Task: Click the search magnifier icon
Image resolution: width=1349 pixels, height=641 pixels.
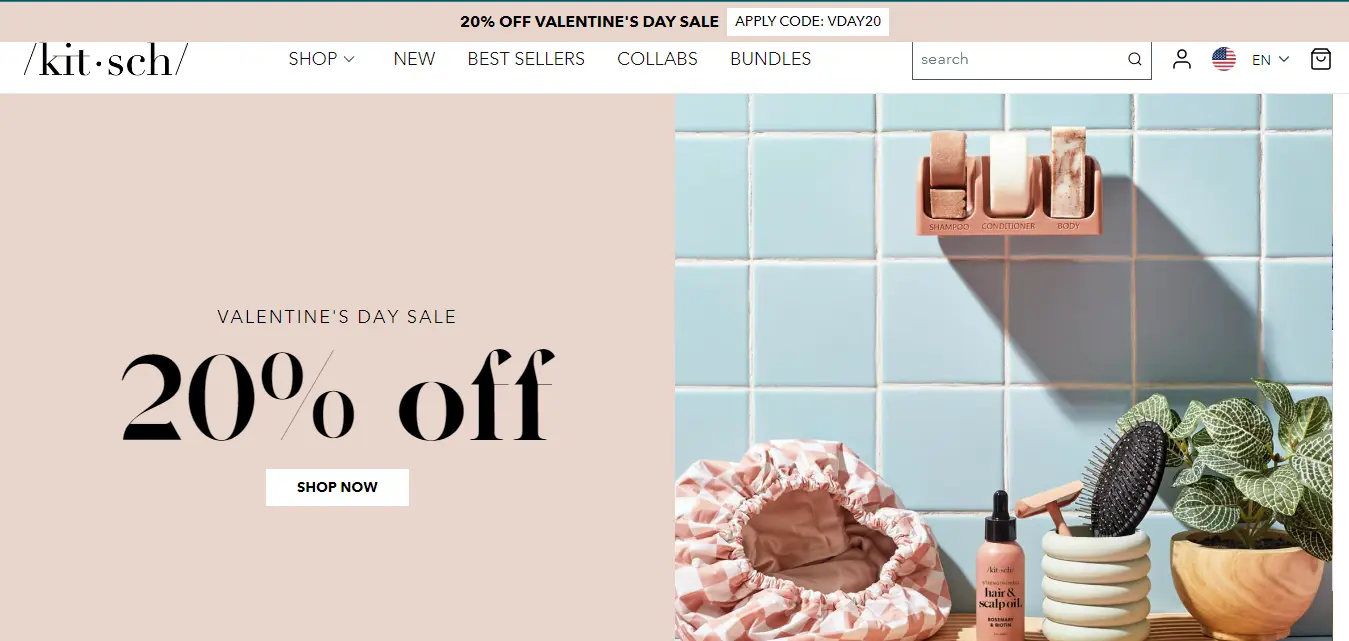Action: 1134,59
